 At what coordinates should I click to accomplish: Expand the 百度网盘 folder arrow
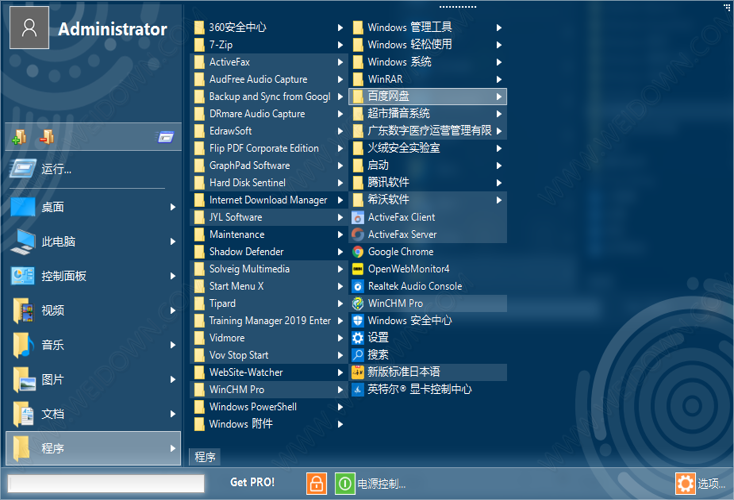(499, 96)
